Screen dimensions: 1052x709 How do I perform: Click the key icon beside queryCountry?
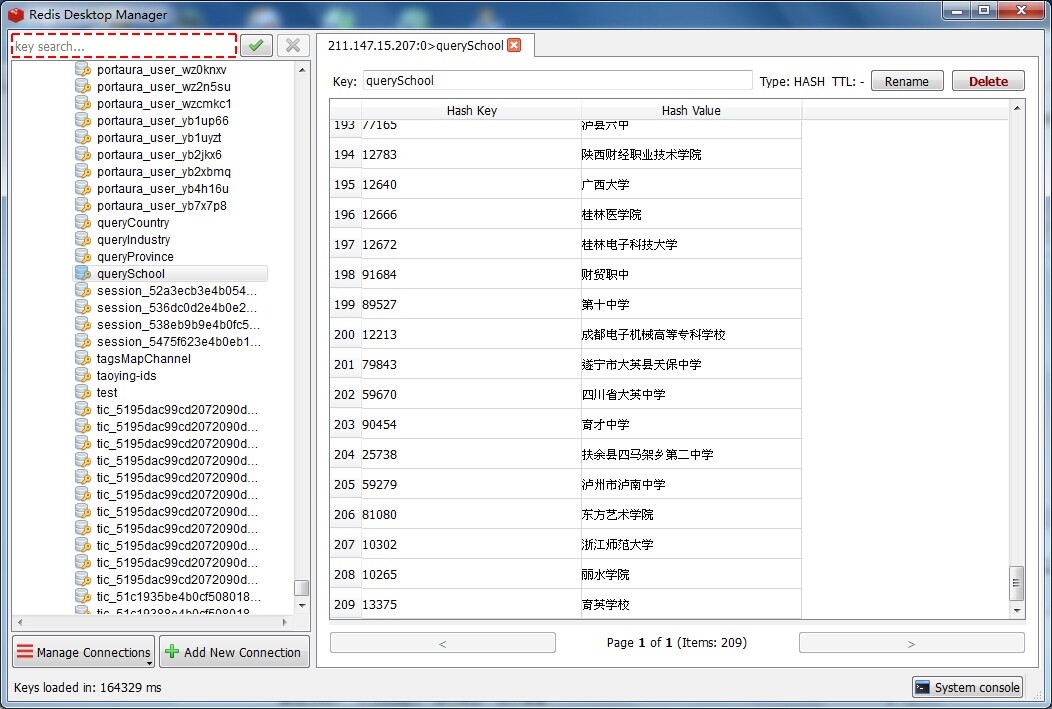(x=83, y=223)
